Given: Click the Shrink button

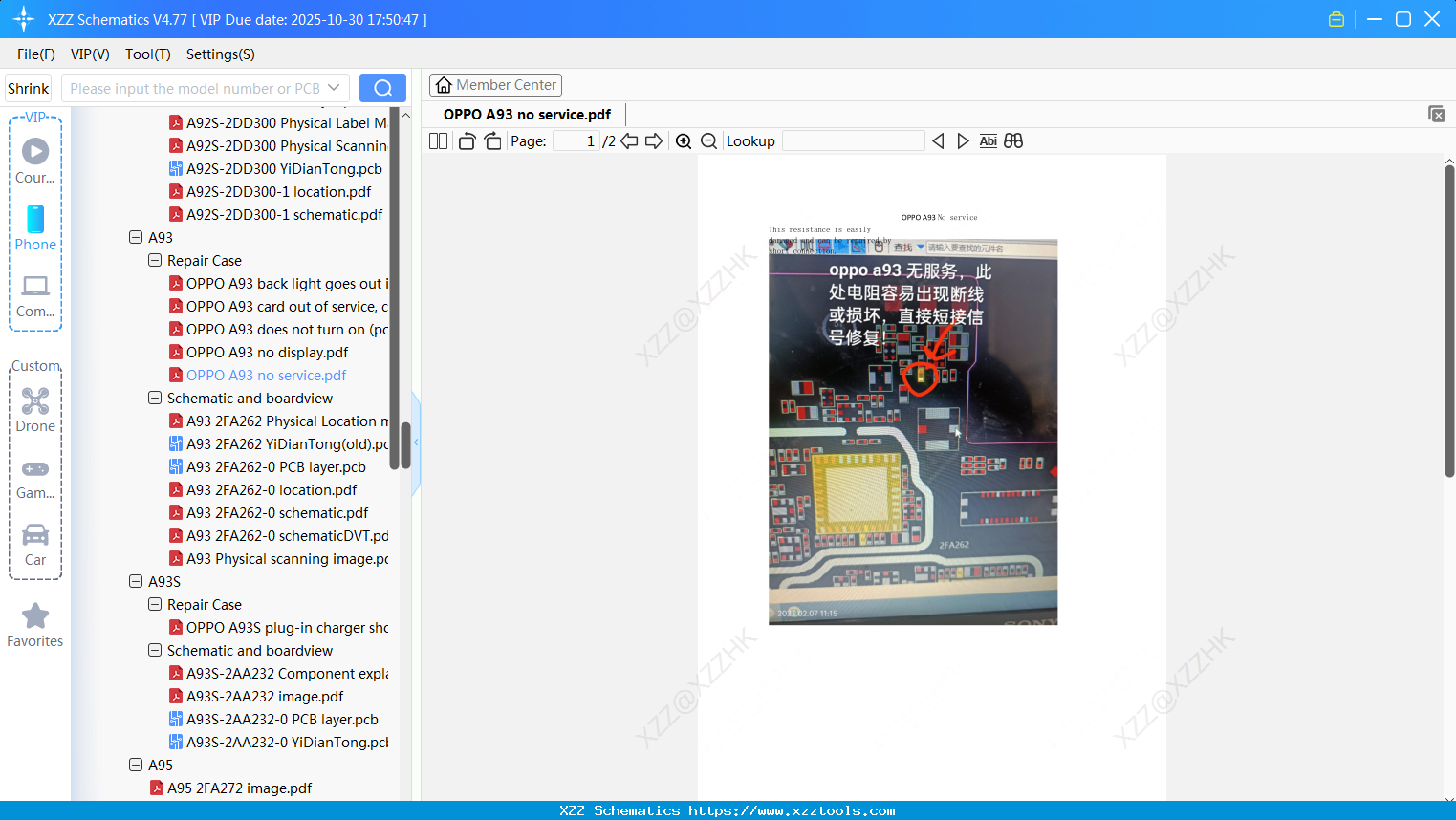Looking at the screenshot, I should (x=28, y=88).
